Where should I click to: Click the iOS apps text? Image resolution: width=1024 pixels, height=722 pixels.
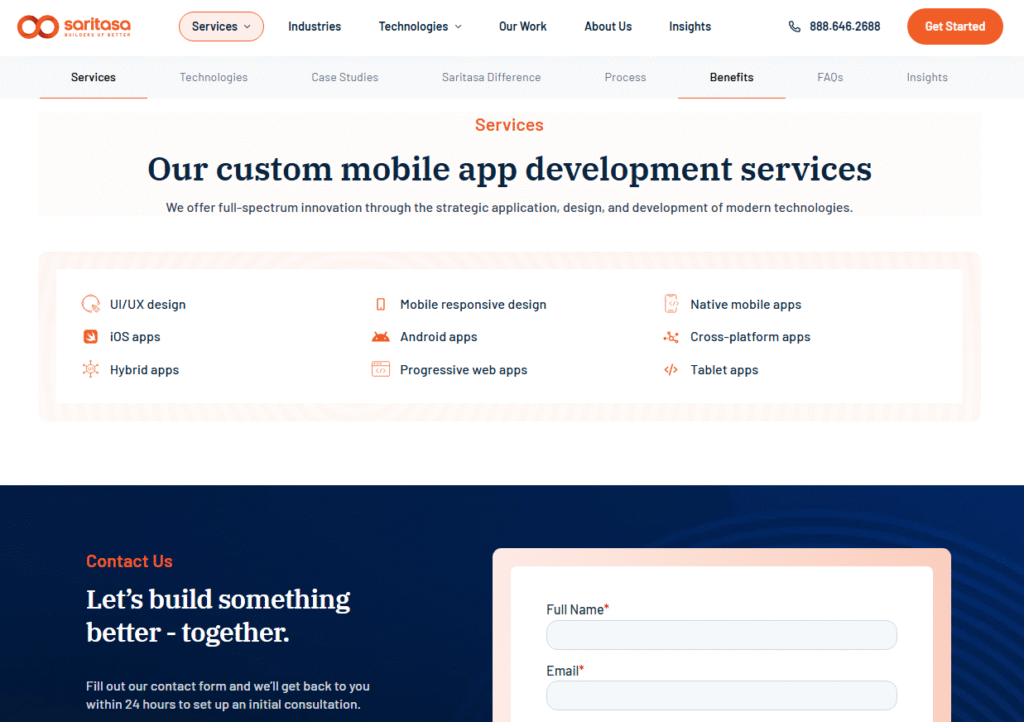coord(135,337)
